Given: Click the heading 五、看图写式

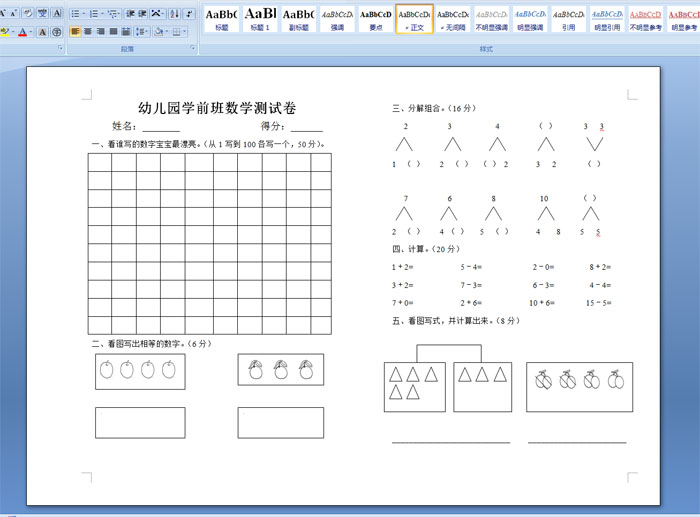Looking at the screenshot, I should click(x=456, y=321).
